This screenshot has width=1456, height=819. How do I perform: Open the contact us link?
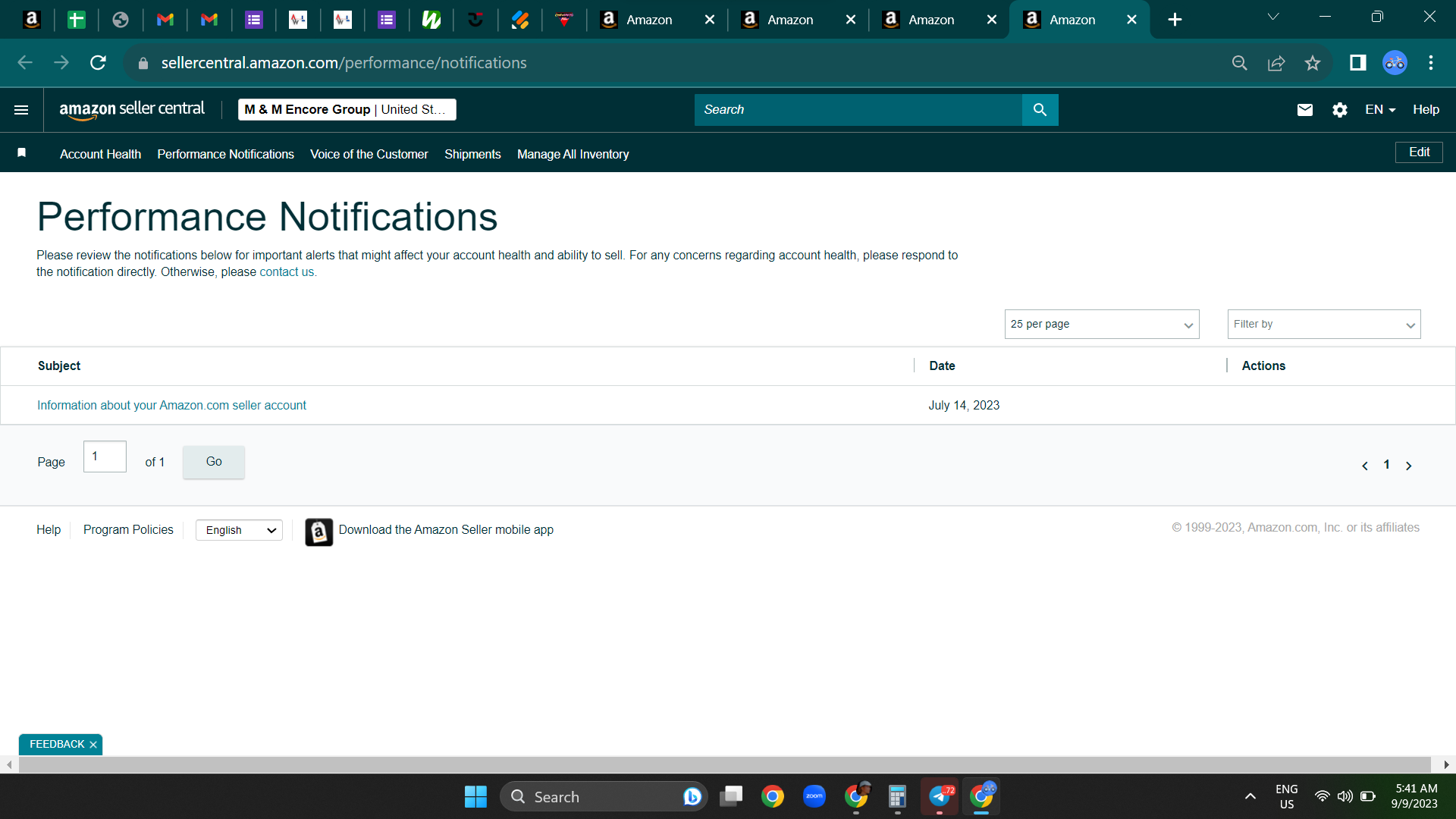(287, 272)
